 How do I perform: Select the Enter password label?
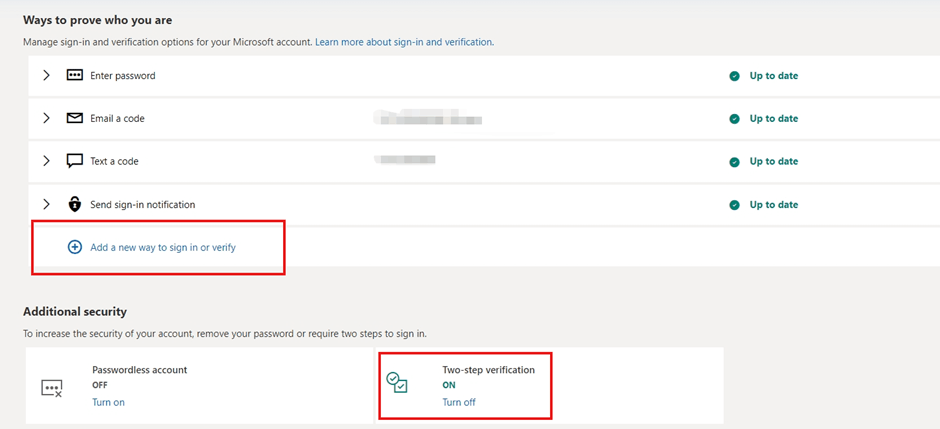(x=123, y=76)
